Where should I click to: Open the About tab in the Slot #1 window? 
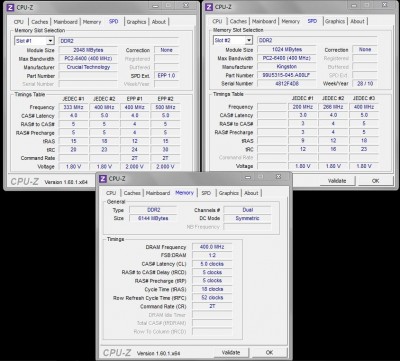tap(159, 22)
